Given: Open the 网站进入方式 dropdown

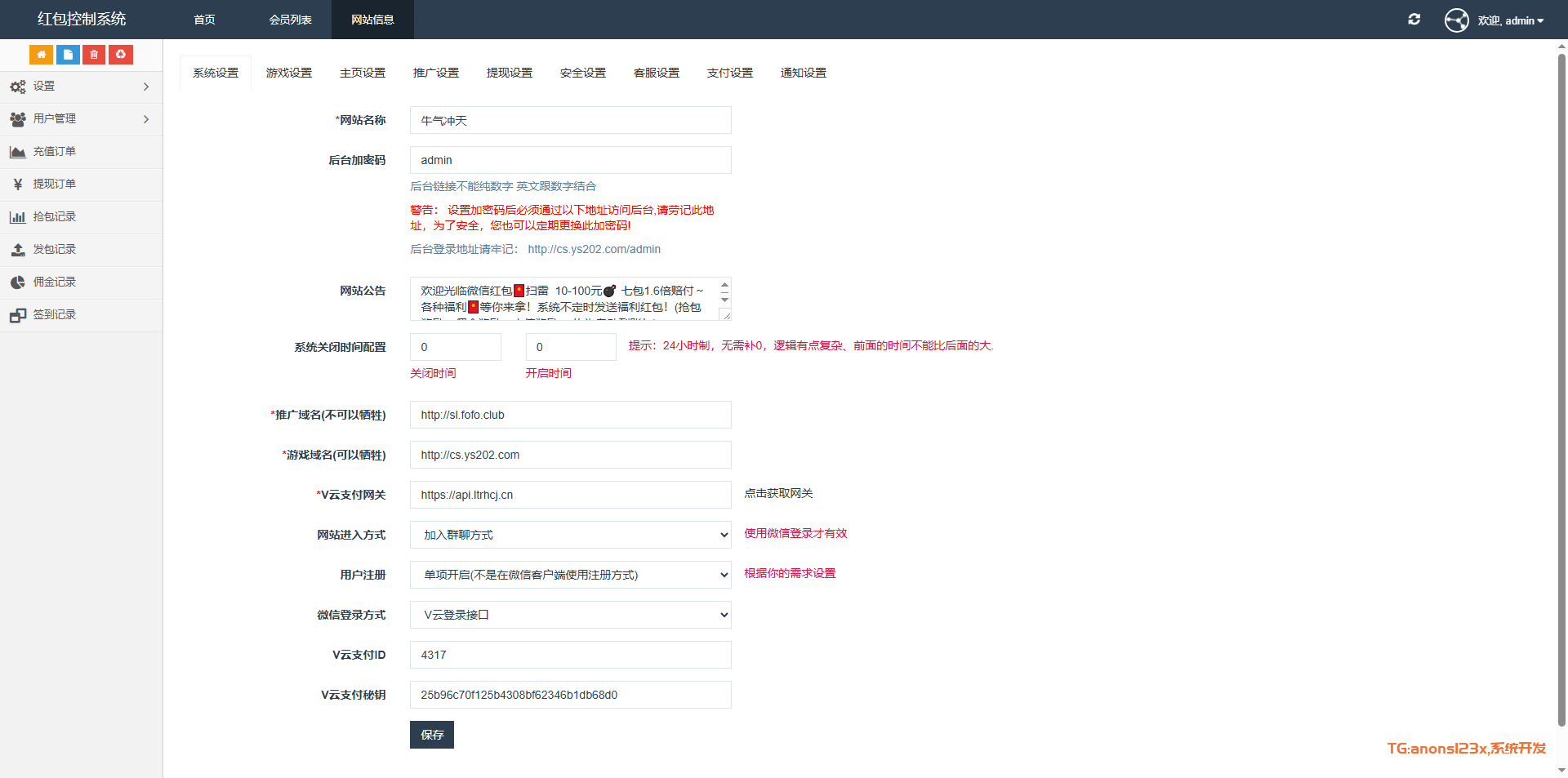Looking at the screenshot, I should (x=570, y=535).
